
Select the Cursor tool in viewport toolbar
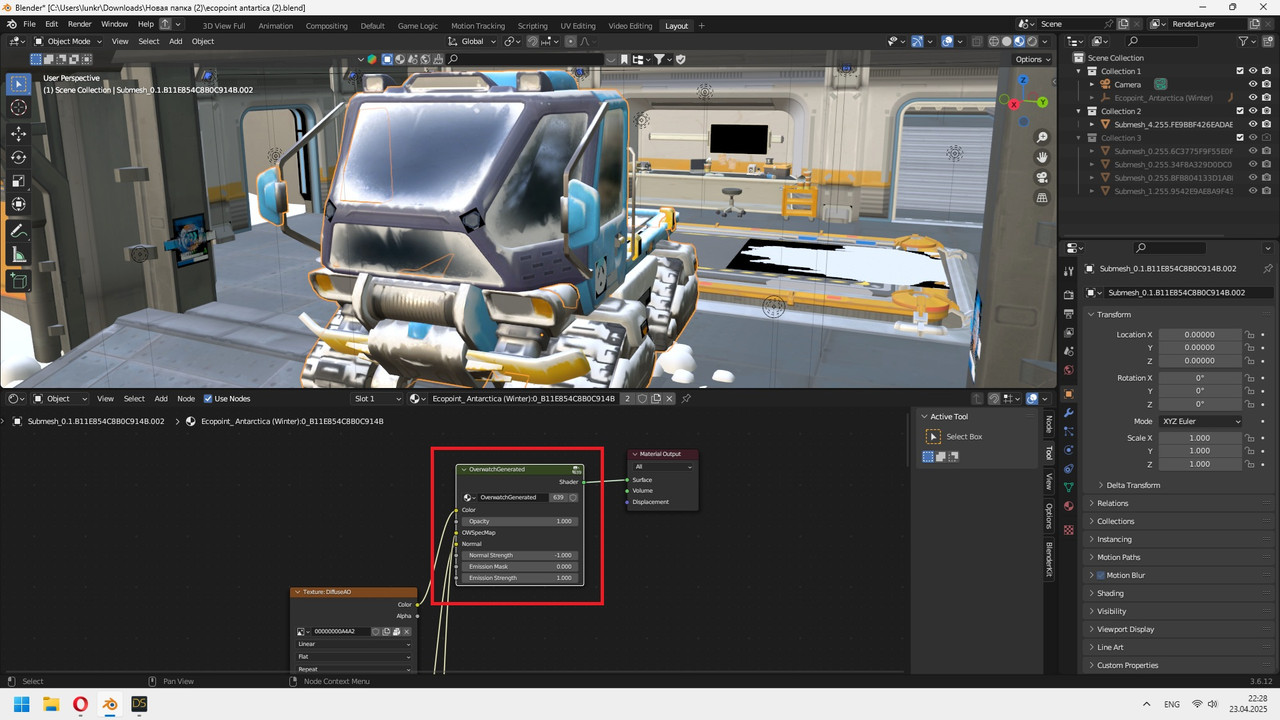[19, 108]
